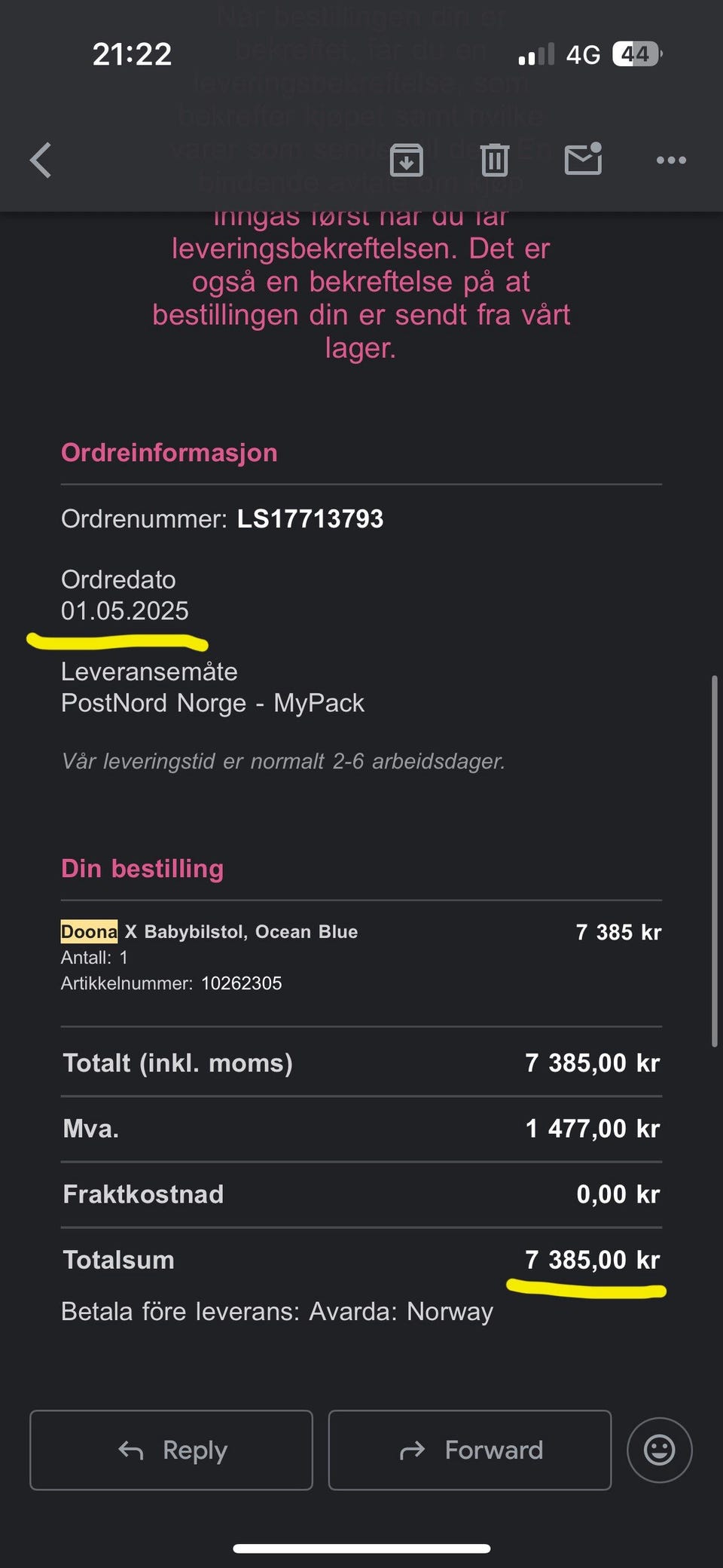Tap the battery indicator in status bar

coord(637,54)
